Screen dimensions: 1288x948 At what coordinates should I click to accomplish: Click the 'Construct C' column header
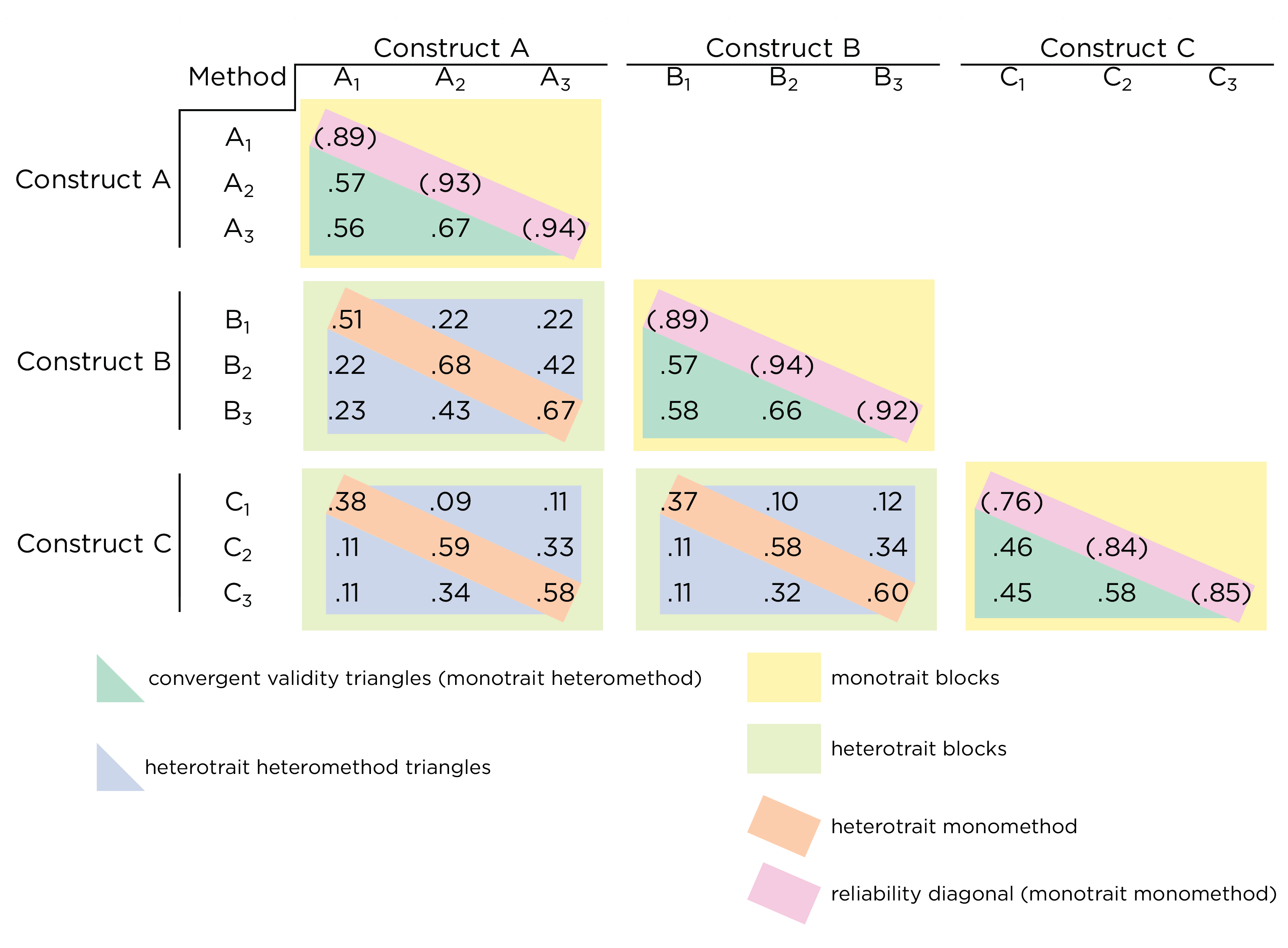[1117, 48]
